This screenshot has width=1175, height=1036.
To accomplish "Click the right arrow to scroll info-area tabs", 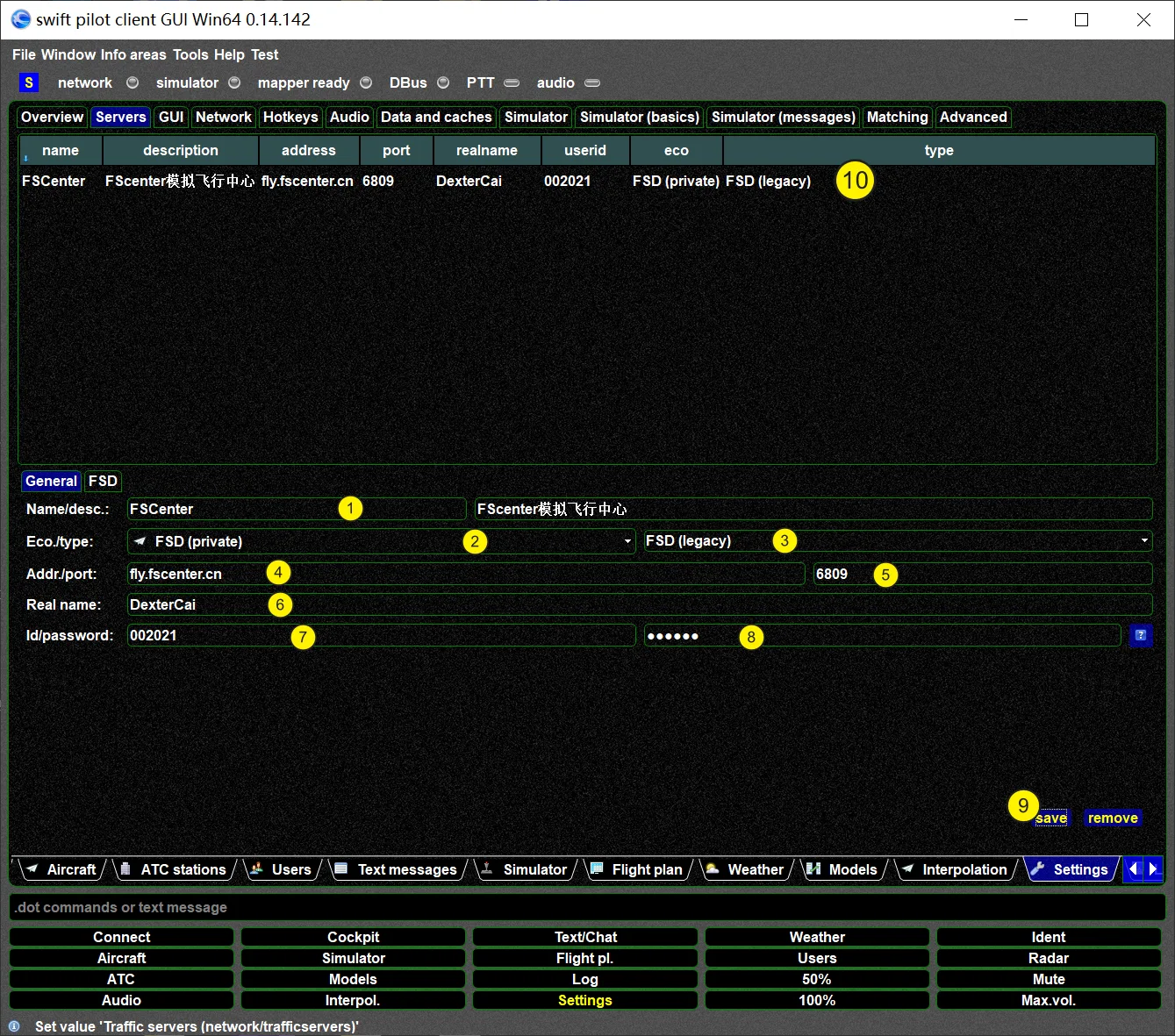I will tap(1153, 868).
